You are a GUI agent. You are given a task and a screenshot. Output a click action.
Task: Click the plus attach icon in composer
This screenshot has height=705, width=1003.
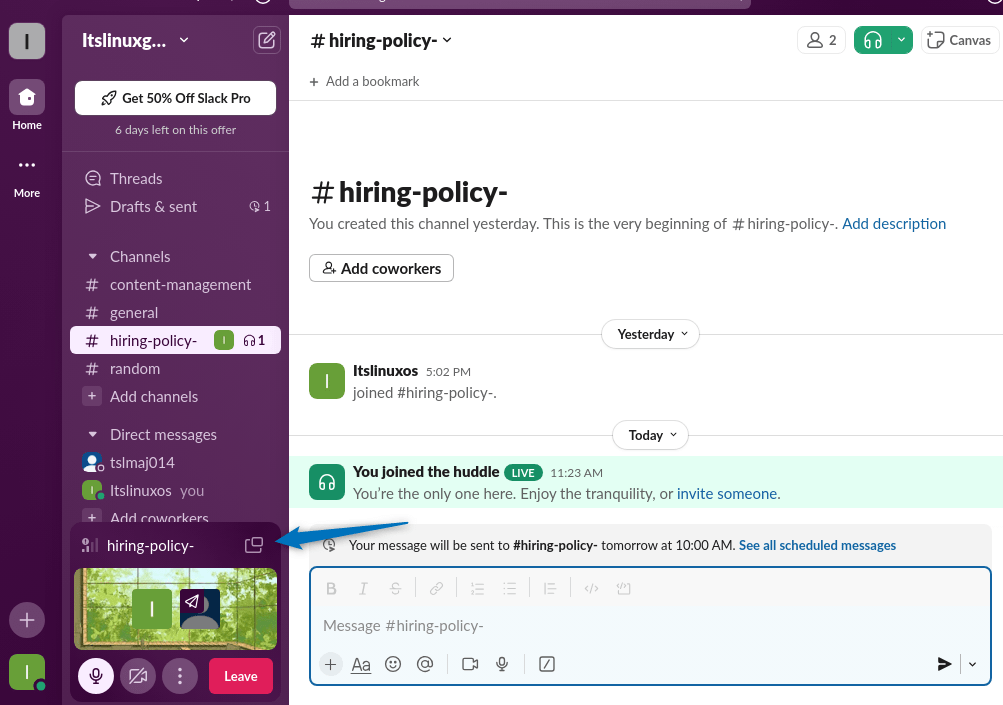click(x=331, y=664)
